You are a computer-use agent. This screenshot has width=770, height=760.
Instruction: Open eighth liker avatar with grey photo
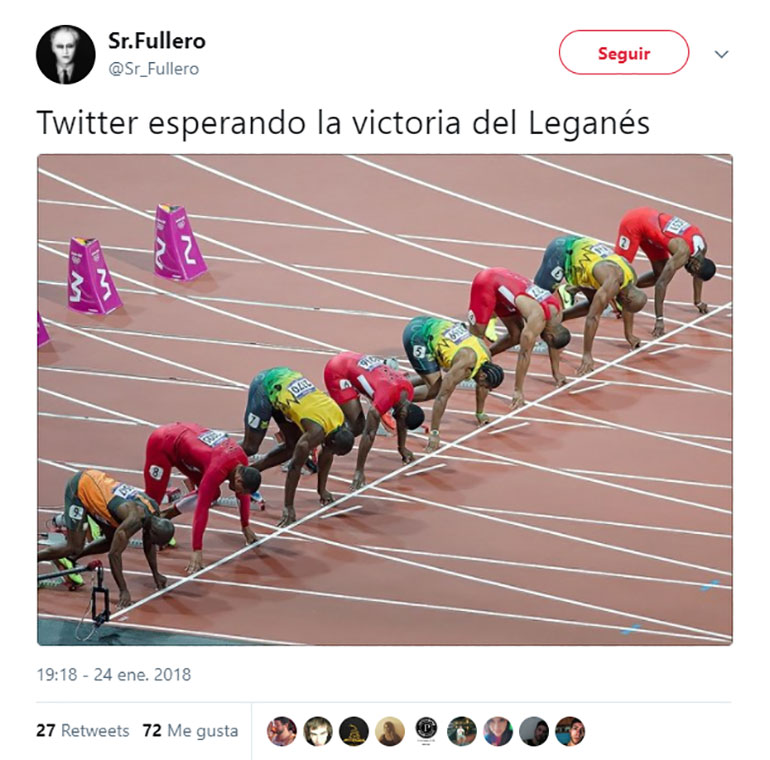point(534,731)
